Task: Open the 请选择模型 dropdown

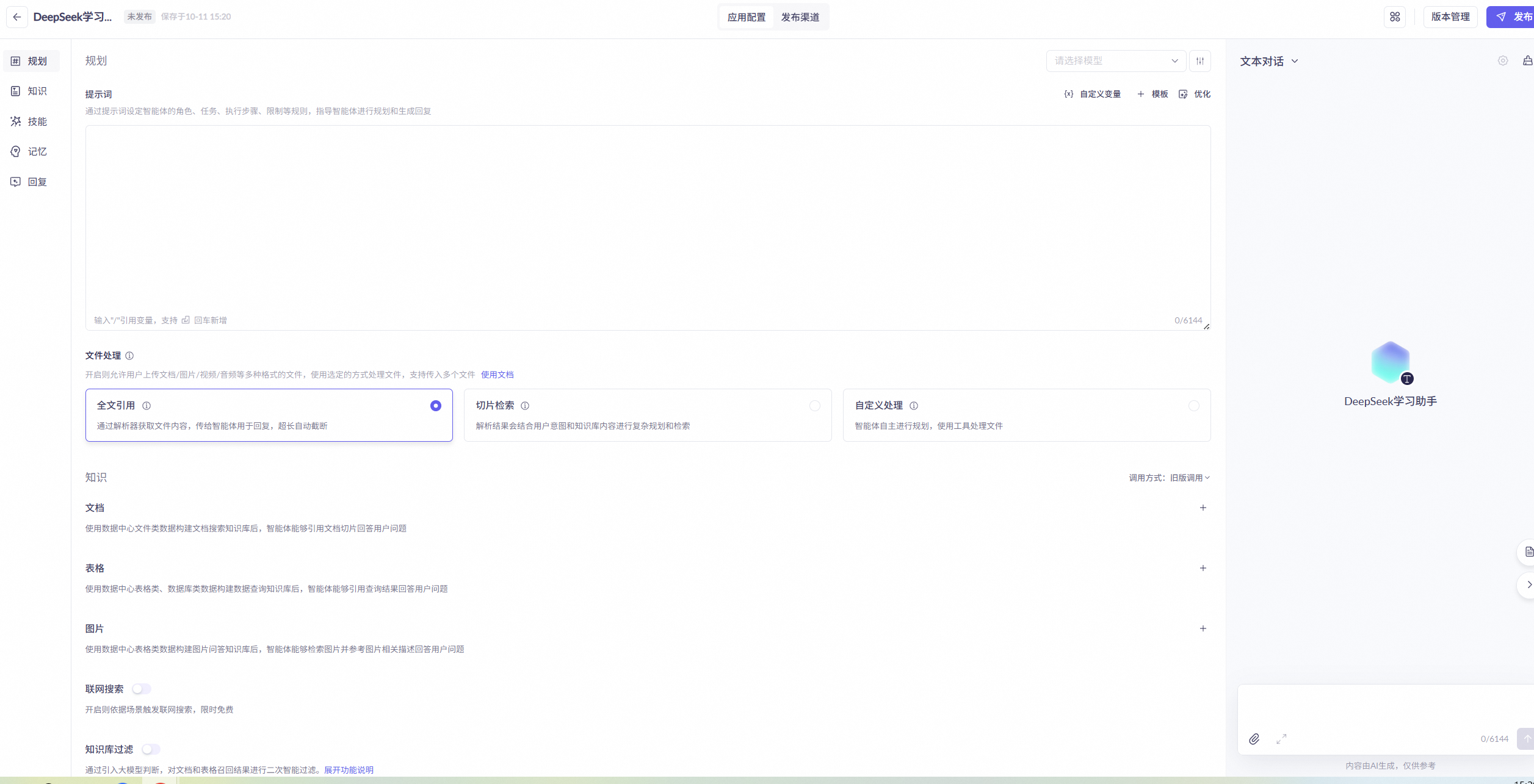Action: (x=1115, y=61)
